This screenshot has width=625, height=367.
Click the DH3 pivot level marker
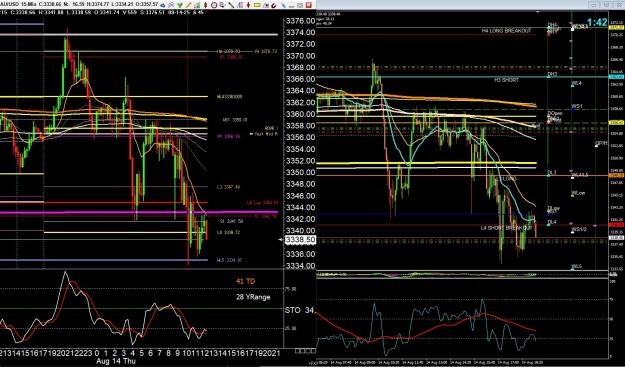[552, 74]
